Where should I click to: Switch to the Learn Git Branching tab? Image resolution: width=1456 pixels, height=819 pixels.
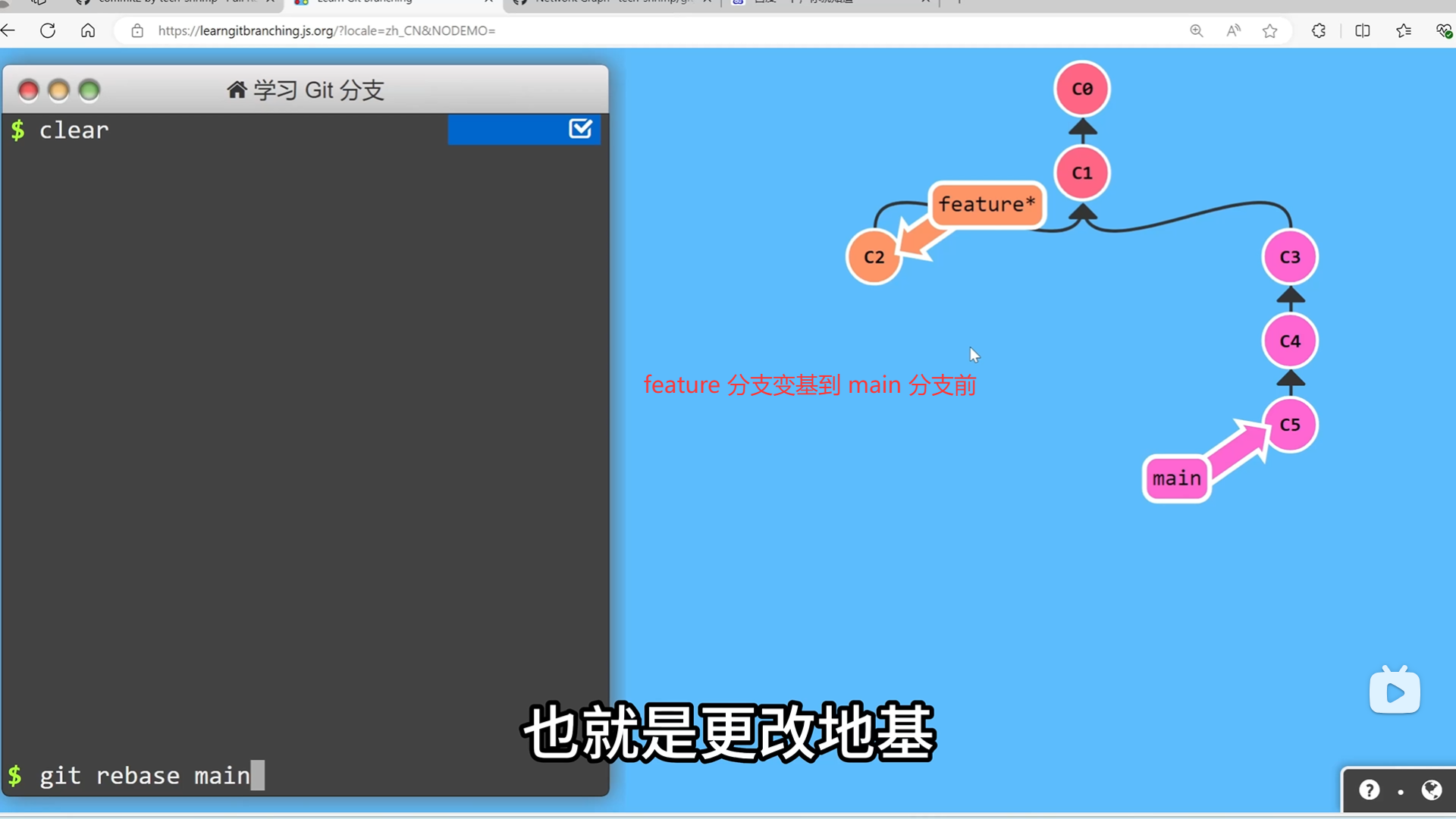point(364,2)
